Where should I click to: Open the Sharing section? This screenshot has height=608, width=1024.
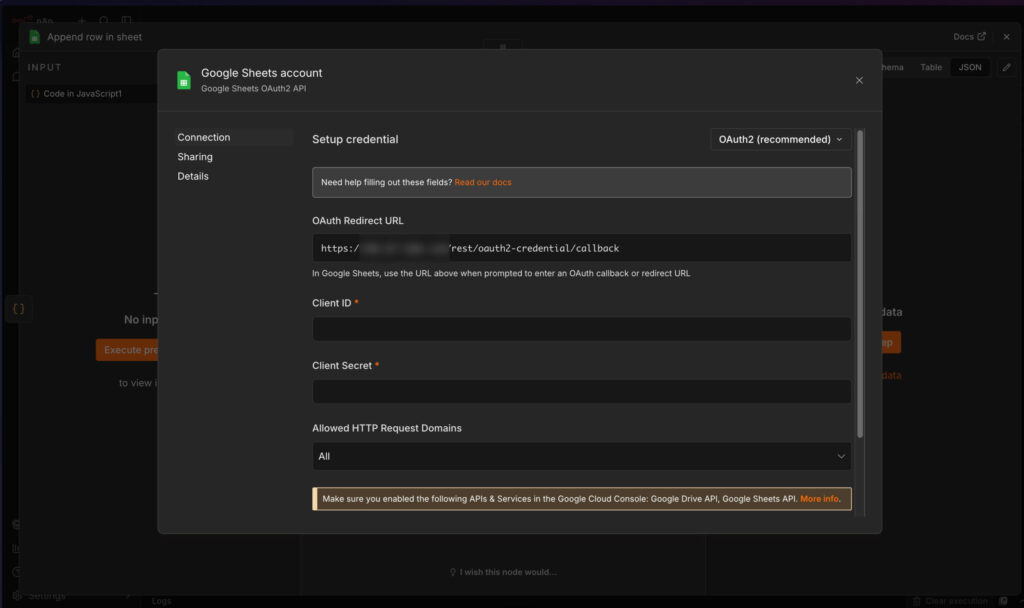click(195, 157)
